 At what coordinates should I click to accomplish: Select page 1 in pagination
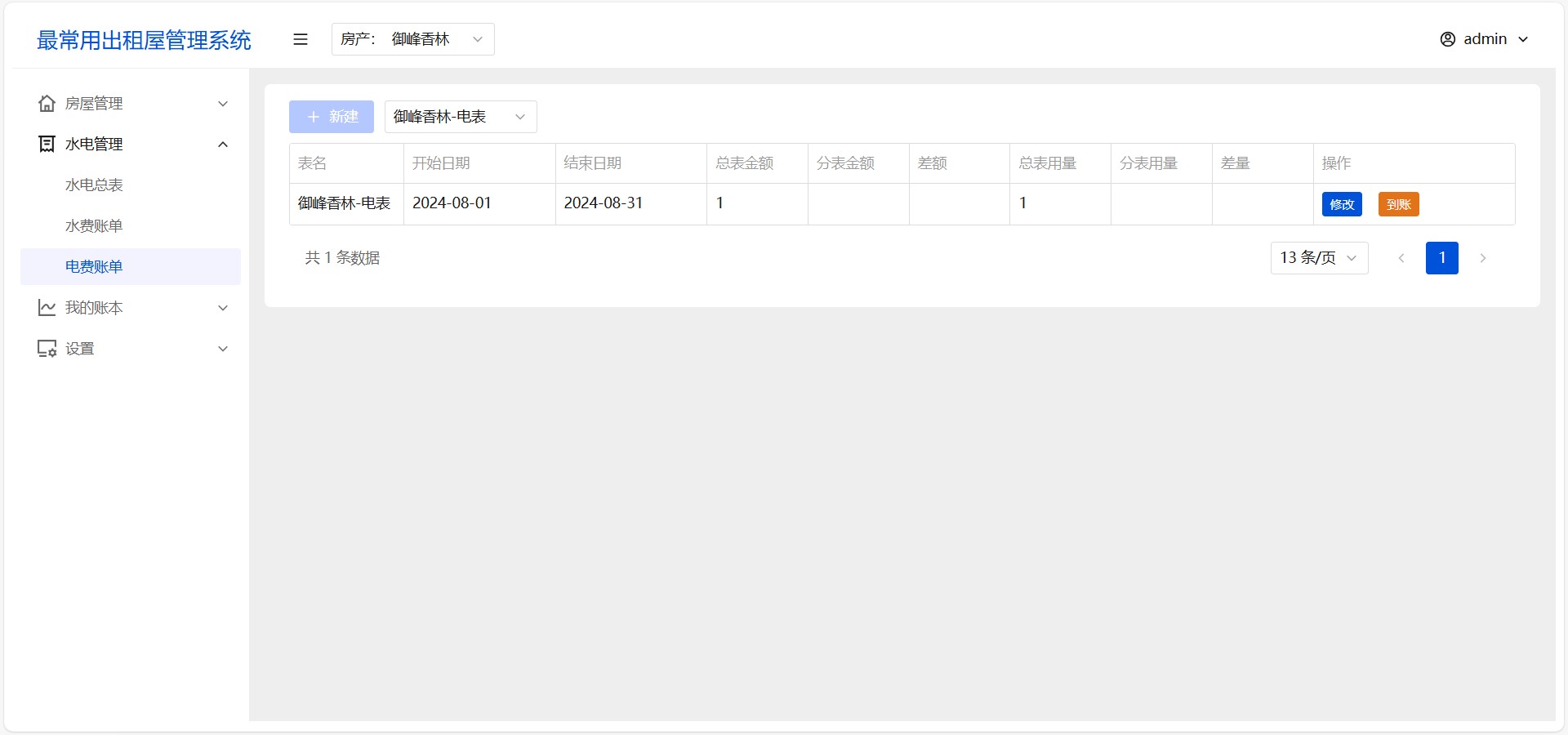1442,258
